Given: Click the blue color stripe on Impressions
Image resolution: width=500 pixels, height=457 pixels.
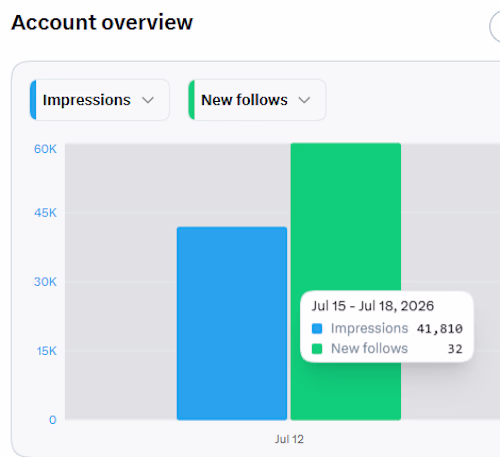Looking at the screenshot, I should (x=33, y=100).
